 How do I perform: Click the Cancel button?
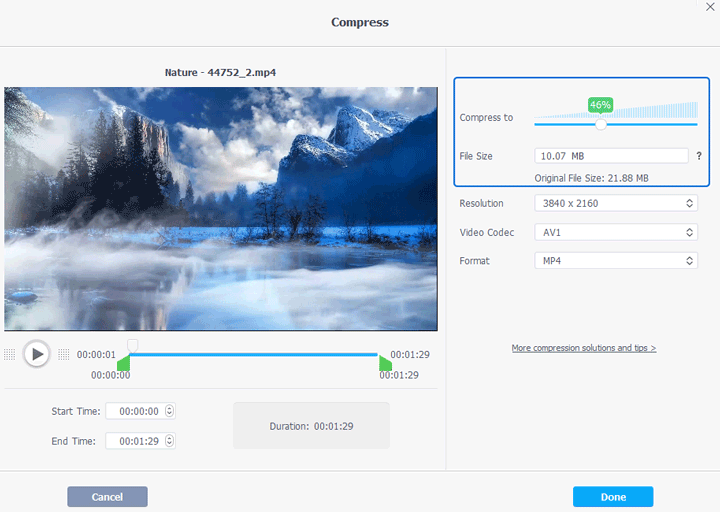[x=107, y=497]
